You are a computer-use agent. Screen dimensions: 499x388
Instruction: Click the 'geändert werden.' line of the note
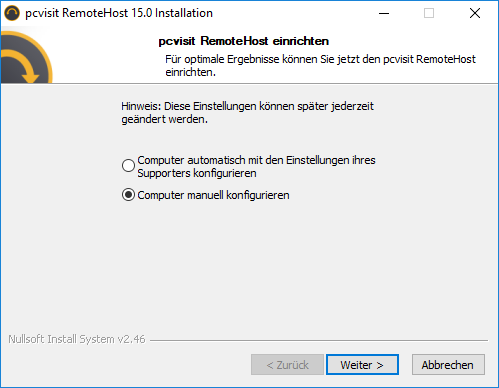point(165,119)
